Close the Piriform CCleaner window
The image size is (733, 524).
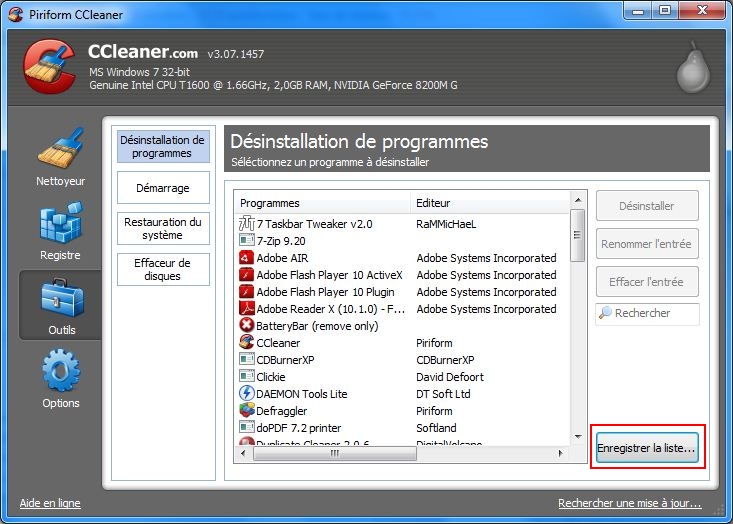(702, 11)
